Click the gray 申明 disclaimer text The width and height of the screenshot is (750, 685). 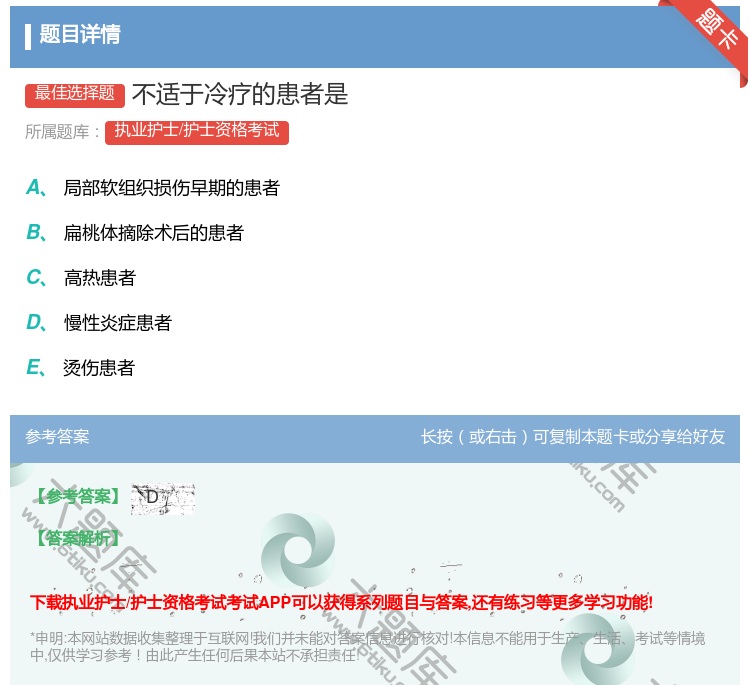[367, 647]
